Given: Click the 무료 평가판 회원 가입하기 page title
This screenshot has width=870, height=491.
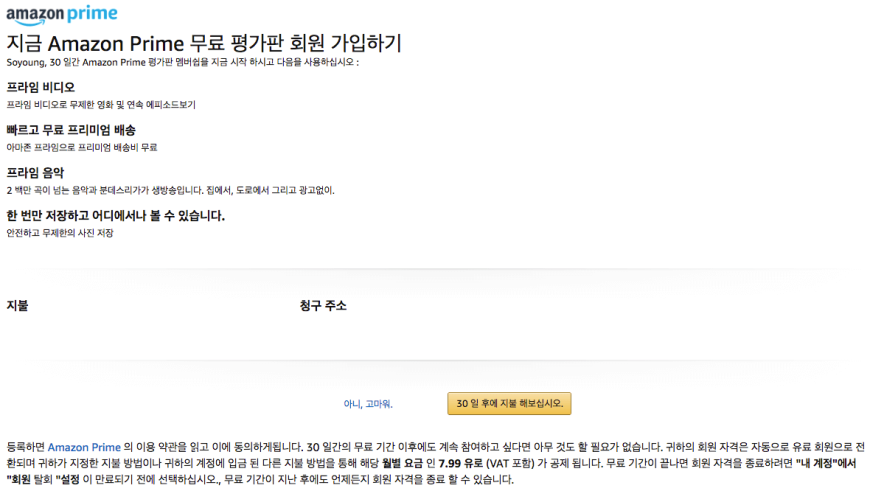Looking at the screenshot, I should point(204,43).
